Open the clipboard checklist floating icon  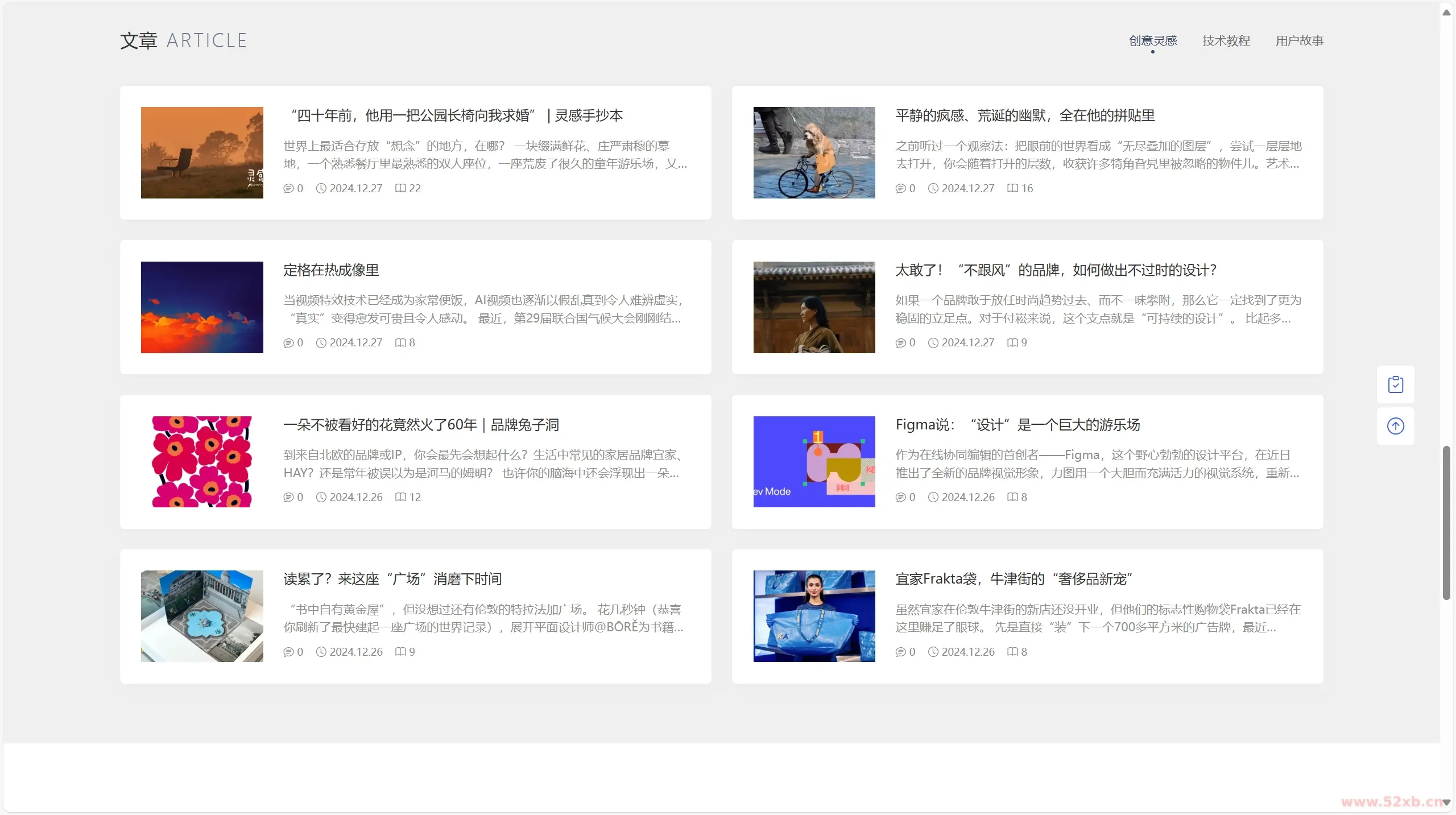pos(1396,384)
